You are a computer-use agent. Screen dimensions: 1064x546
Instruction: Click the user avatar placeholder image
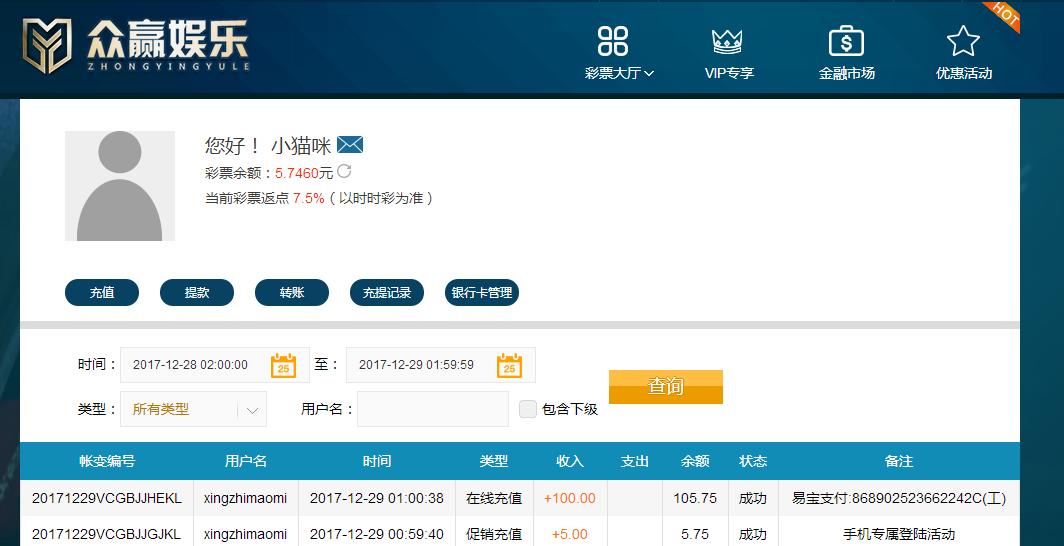point(120,186)
